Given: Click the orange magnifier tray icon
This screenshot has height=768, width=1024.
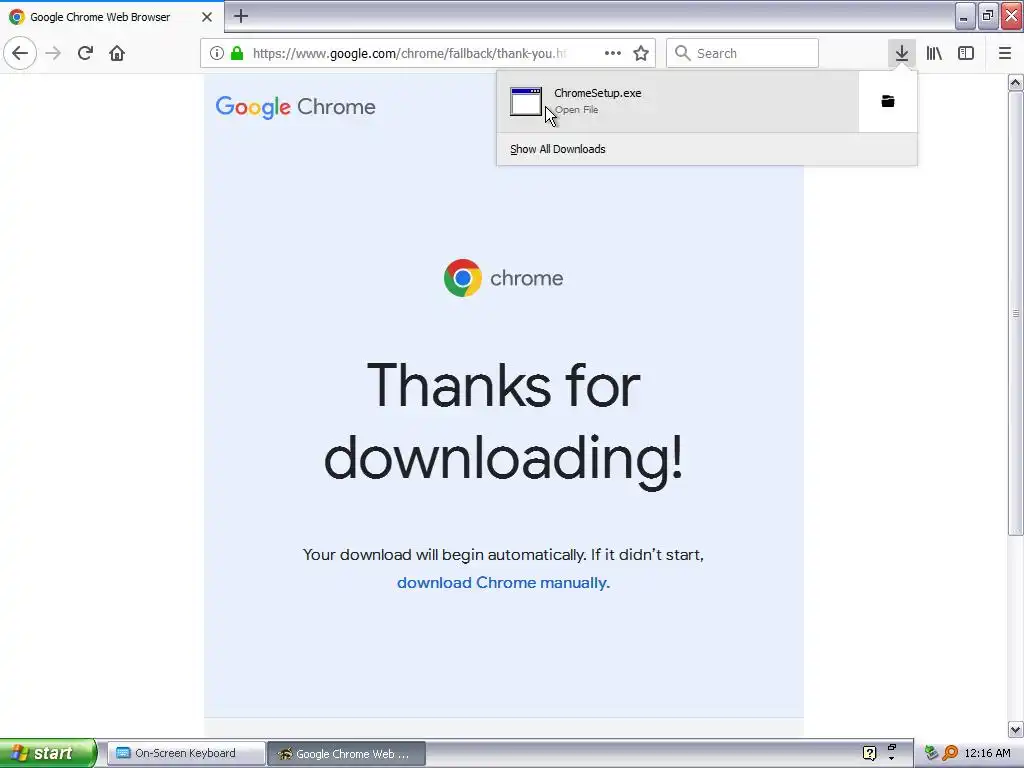Looking at the screenshot, I should click(950, 753).
